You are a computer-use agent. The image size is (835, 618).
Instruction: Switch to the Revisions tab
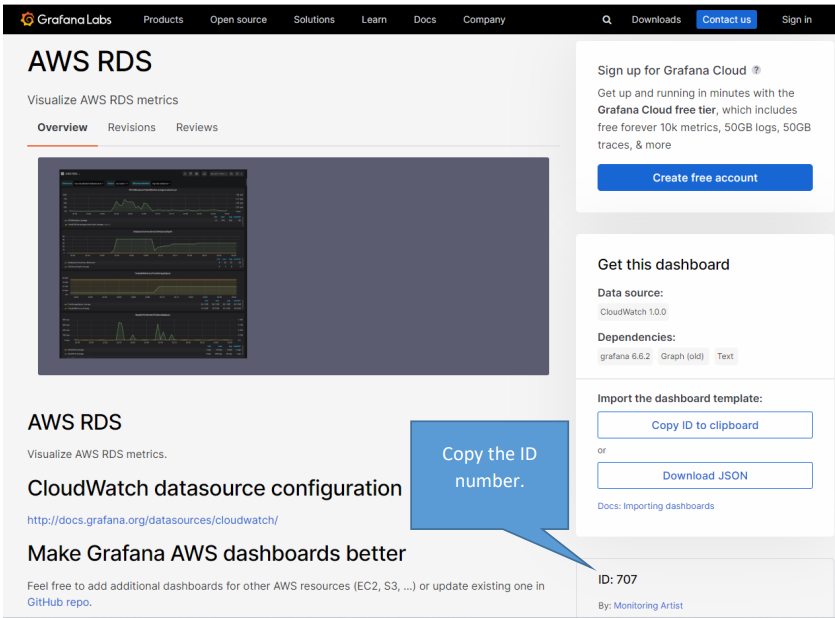132,127
